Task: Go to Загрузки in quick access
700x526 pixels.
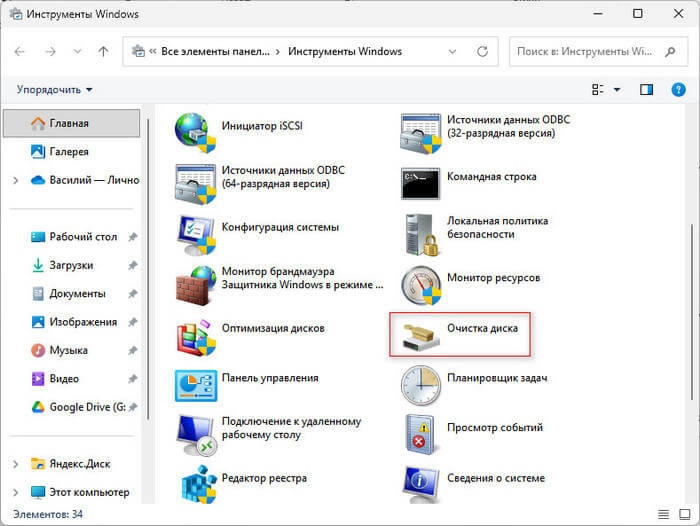Action: (x=71, y=266)
